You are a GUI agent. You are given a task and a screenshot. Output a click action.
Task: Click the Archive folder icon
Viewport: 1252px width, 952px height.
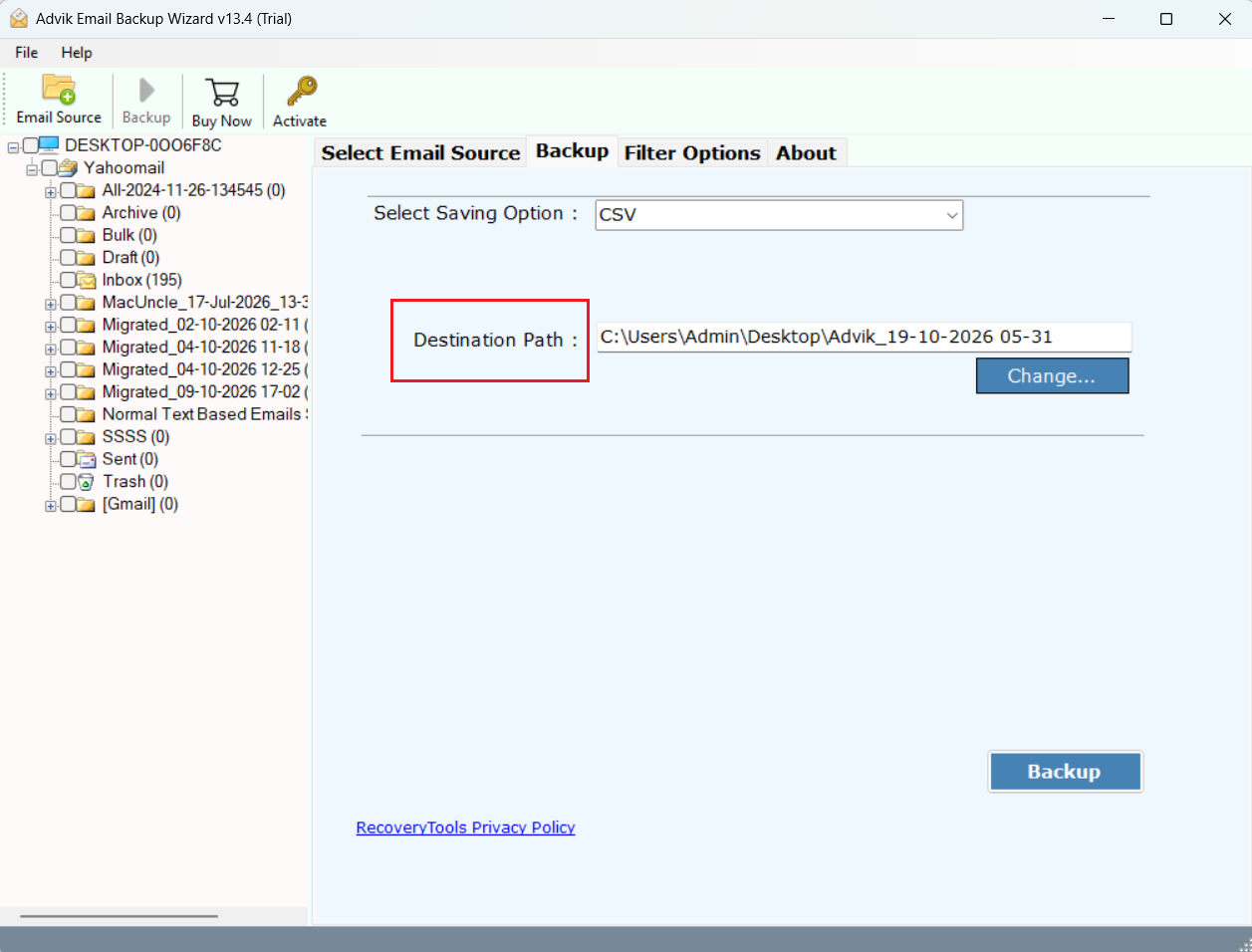(87, 213)
